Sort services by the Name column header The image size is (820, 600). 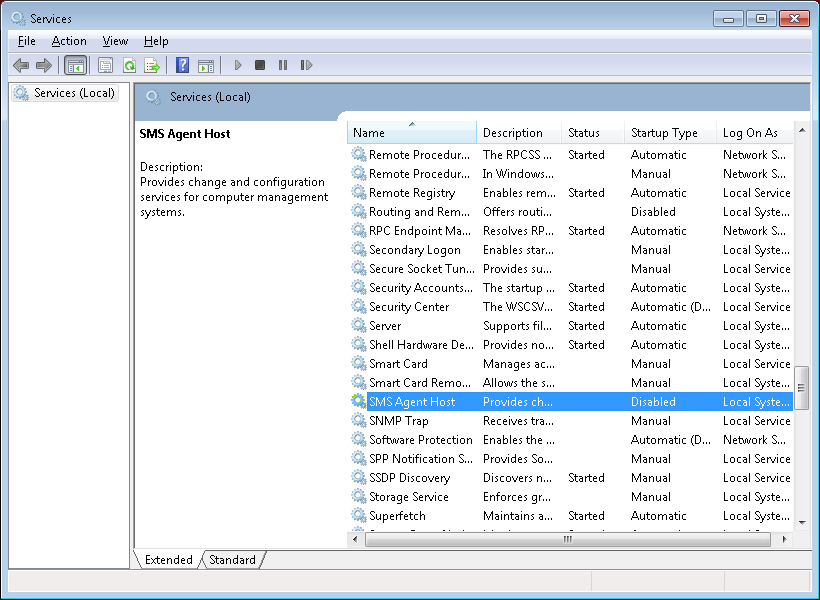click(411, 133)
